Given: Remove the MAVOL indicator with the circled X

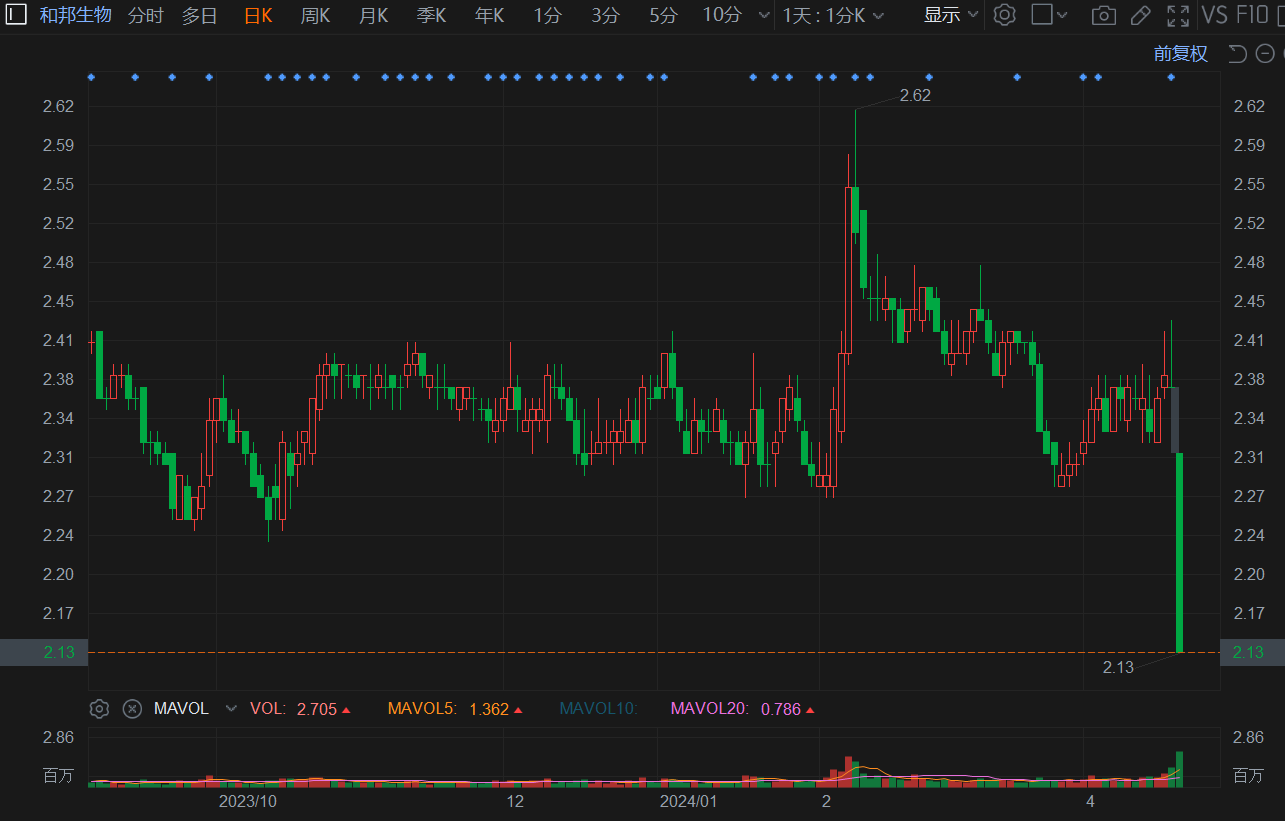Looking at the screenshot, I should [132, 709].
